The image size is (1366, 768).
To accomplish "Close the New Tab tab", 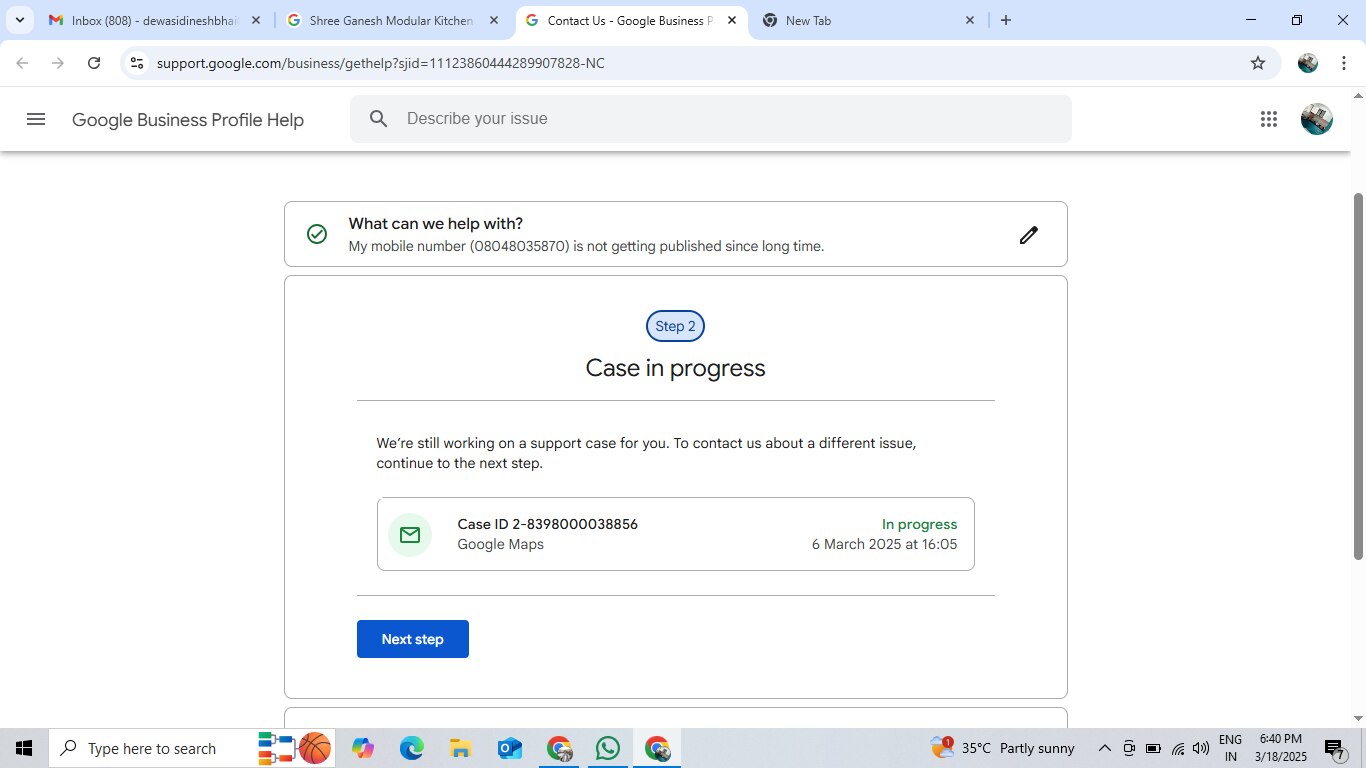I will point(969,20).
